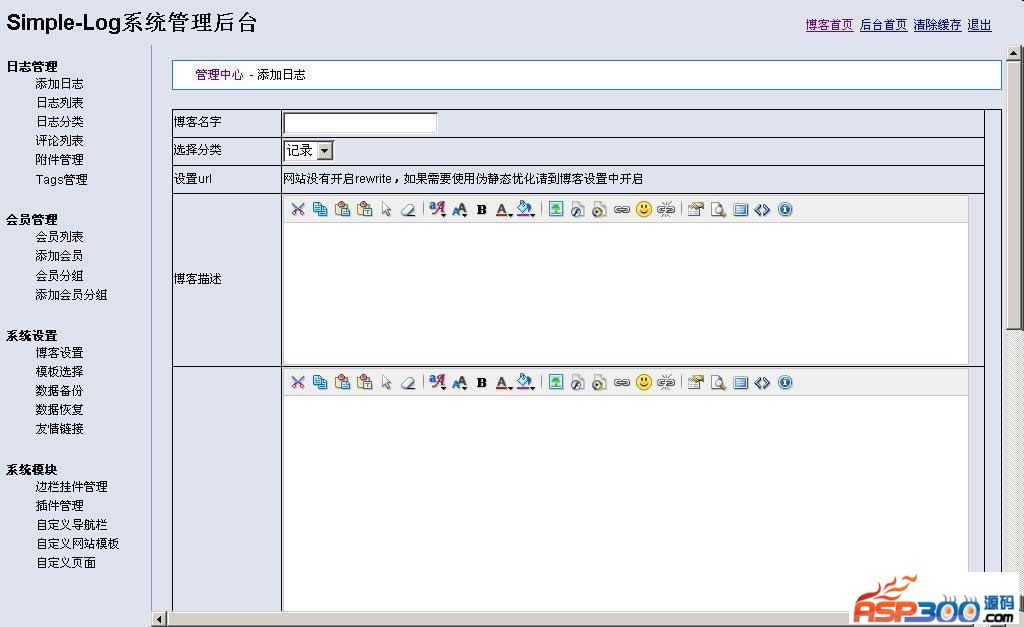The width and height of the screenshot is (1024, 627).
Task: Open 日志分类 in sidebar menu
Action: tap(59, 121)
